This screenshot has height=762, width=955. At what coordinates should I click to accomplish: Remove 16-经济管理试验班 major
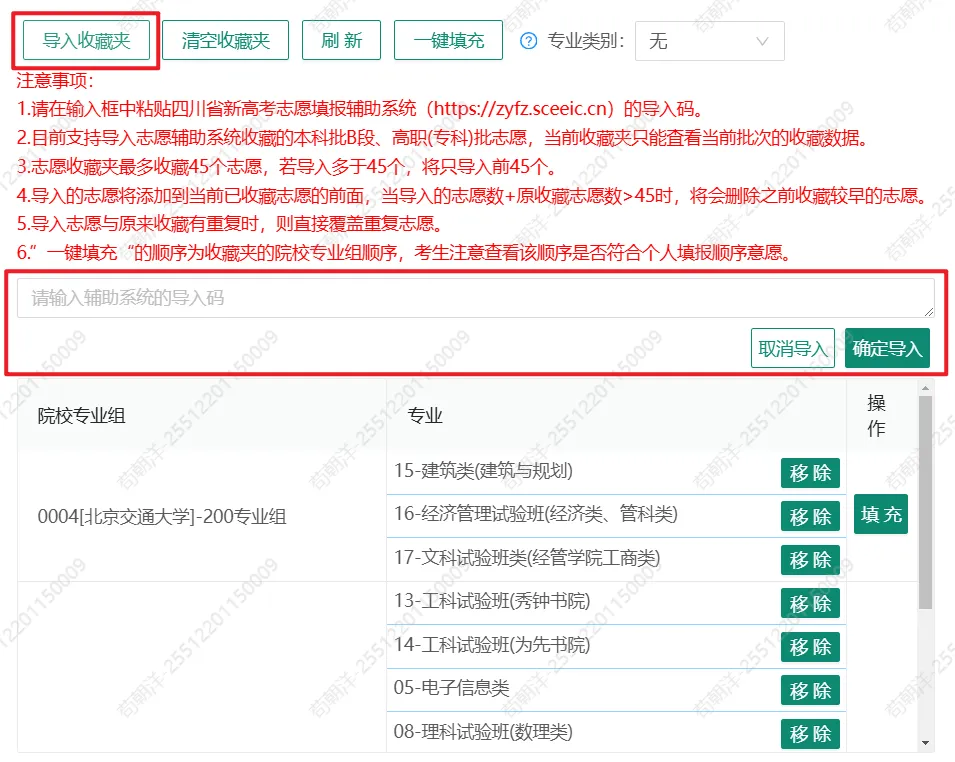(x=810, y=516)
